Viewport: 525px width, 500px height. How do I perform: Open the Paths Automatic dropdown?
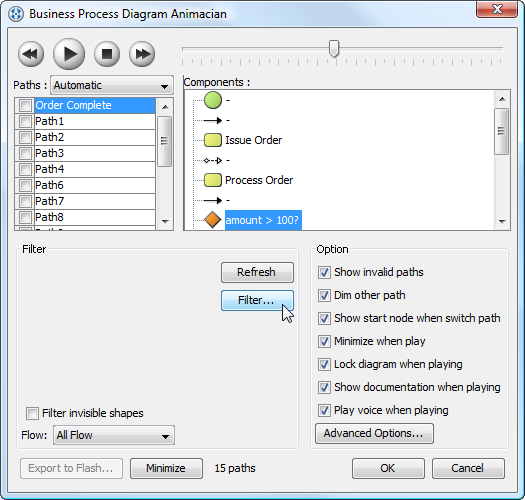point(112,85)
